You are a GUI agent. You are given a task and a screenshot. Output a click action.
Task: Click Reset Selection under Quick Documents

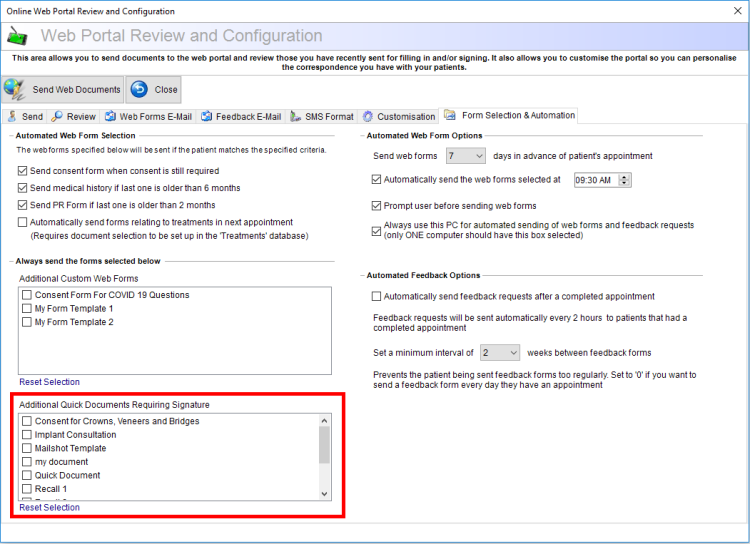tap(49, 507)
